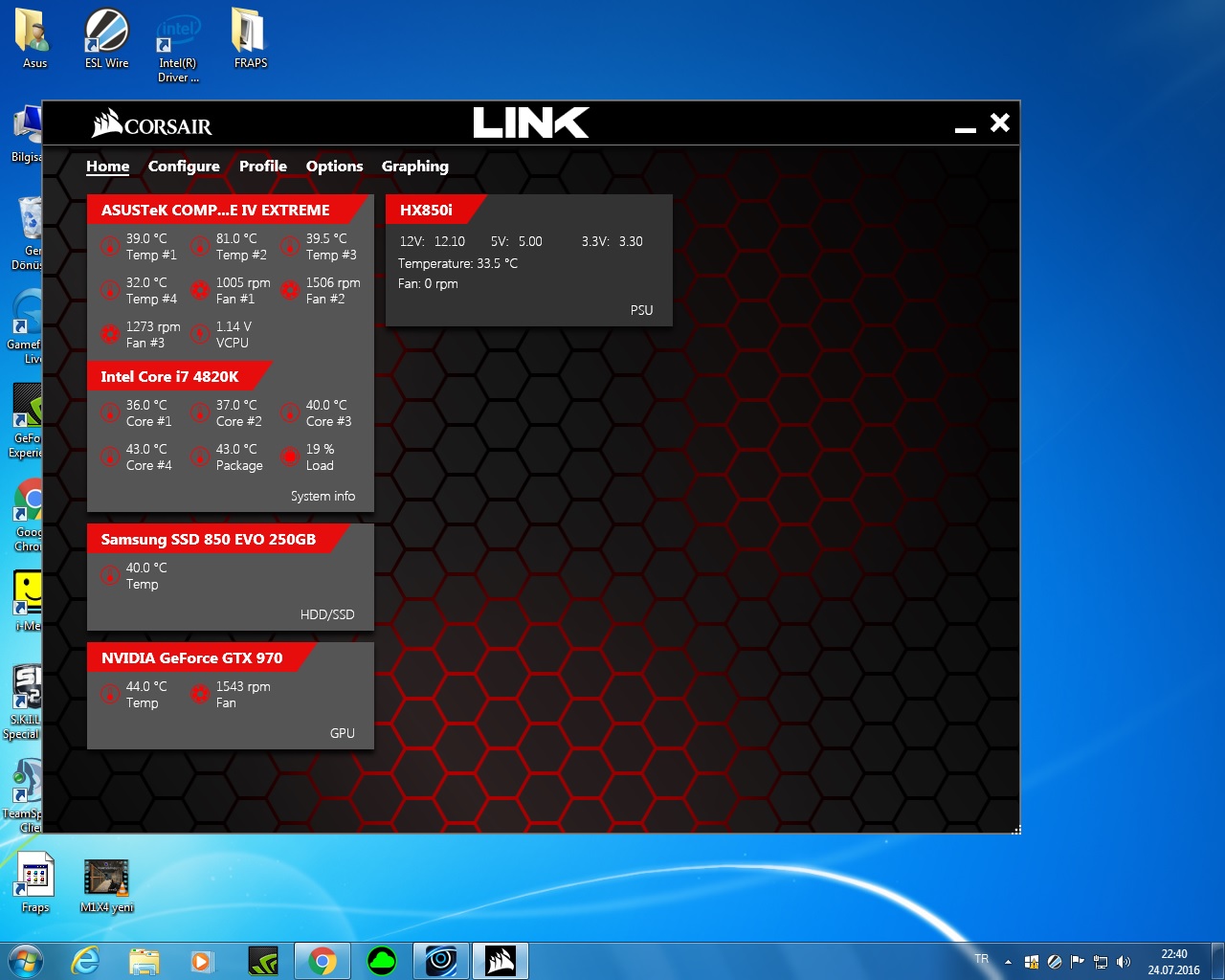The height and width of the screenshot is (980, 1225).
Task: Click the Samsung SSD temp icon
Action: (x=110, y=576)
